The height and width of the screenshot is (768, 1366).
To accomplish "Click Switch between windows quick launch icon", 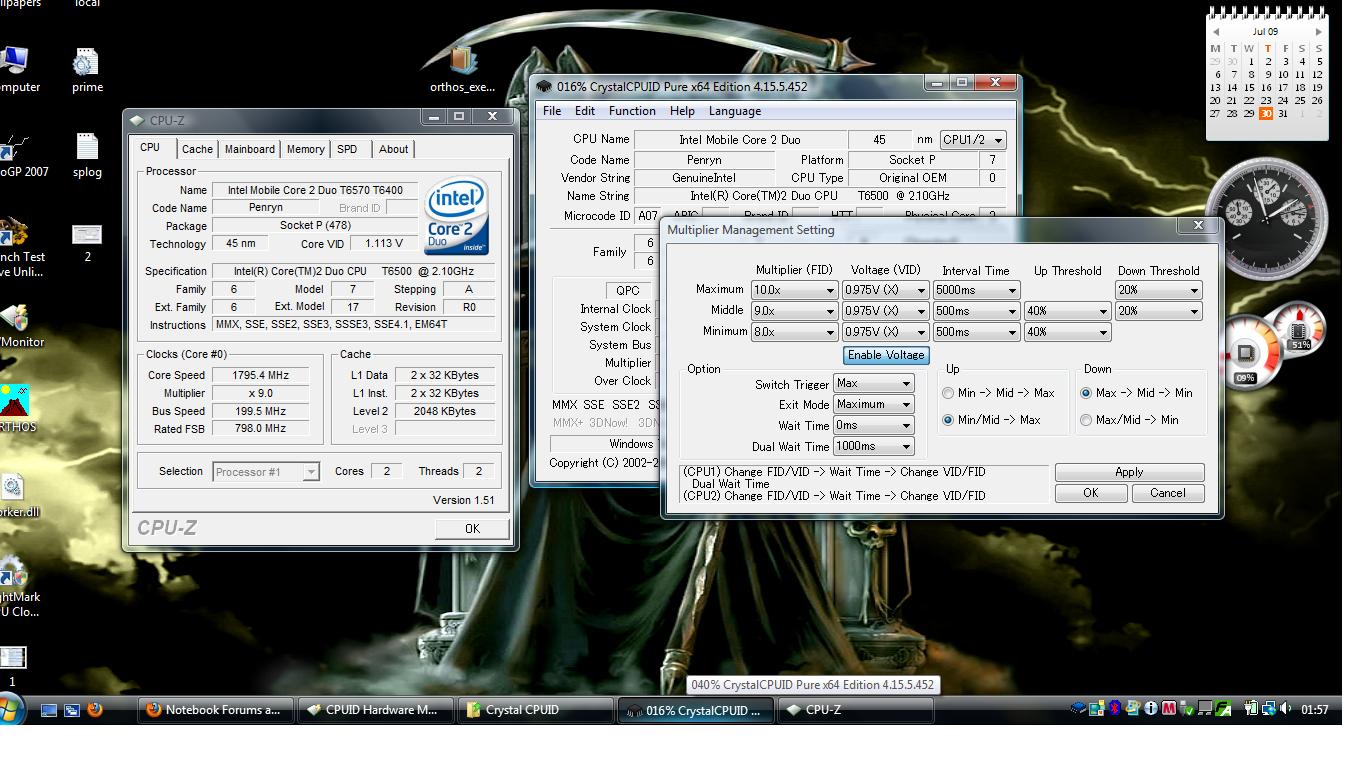I will click(72, 710).
